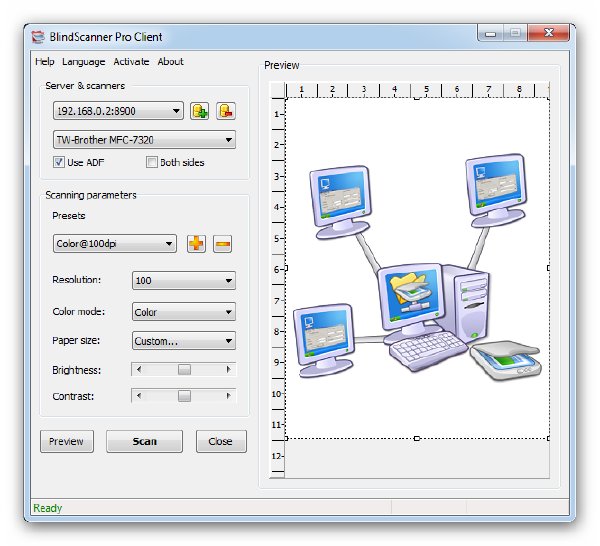Uncheck the Use ADF checkbox
This screenshot has width=600, height=546.
coord(59,162)
